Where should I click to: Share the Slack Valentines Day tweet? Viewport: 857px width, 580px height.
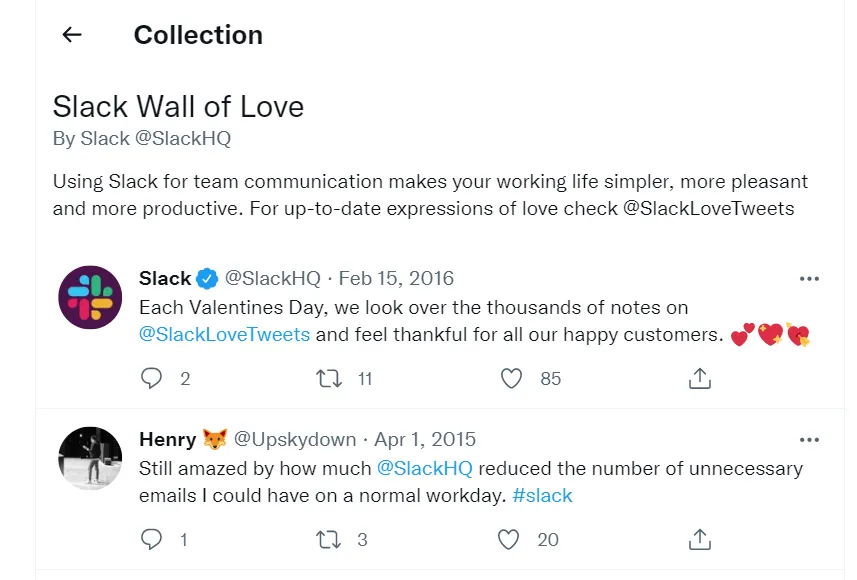[x=700, y=378]
